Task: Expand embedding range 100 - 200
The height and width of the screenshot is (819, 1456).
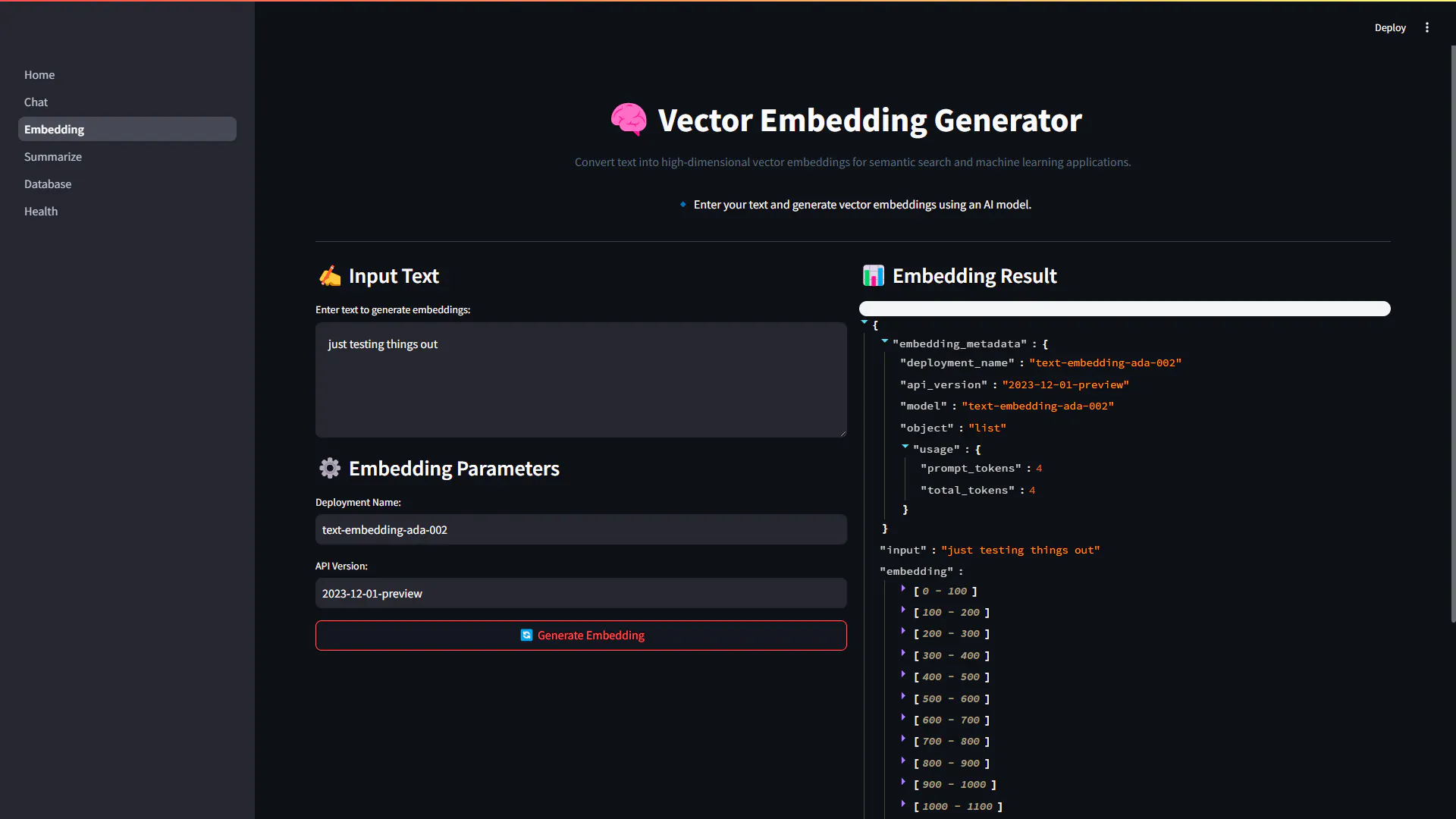Action: click(x=903, y=610)
